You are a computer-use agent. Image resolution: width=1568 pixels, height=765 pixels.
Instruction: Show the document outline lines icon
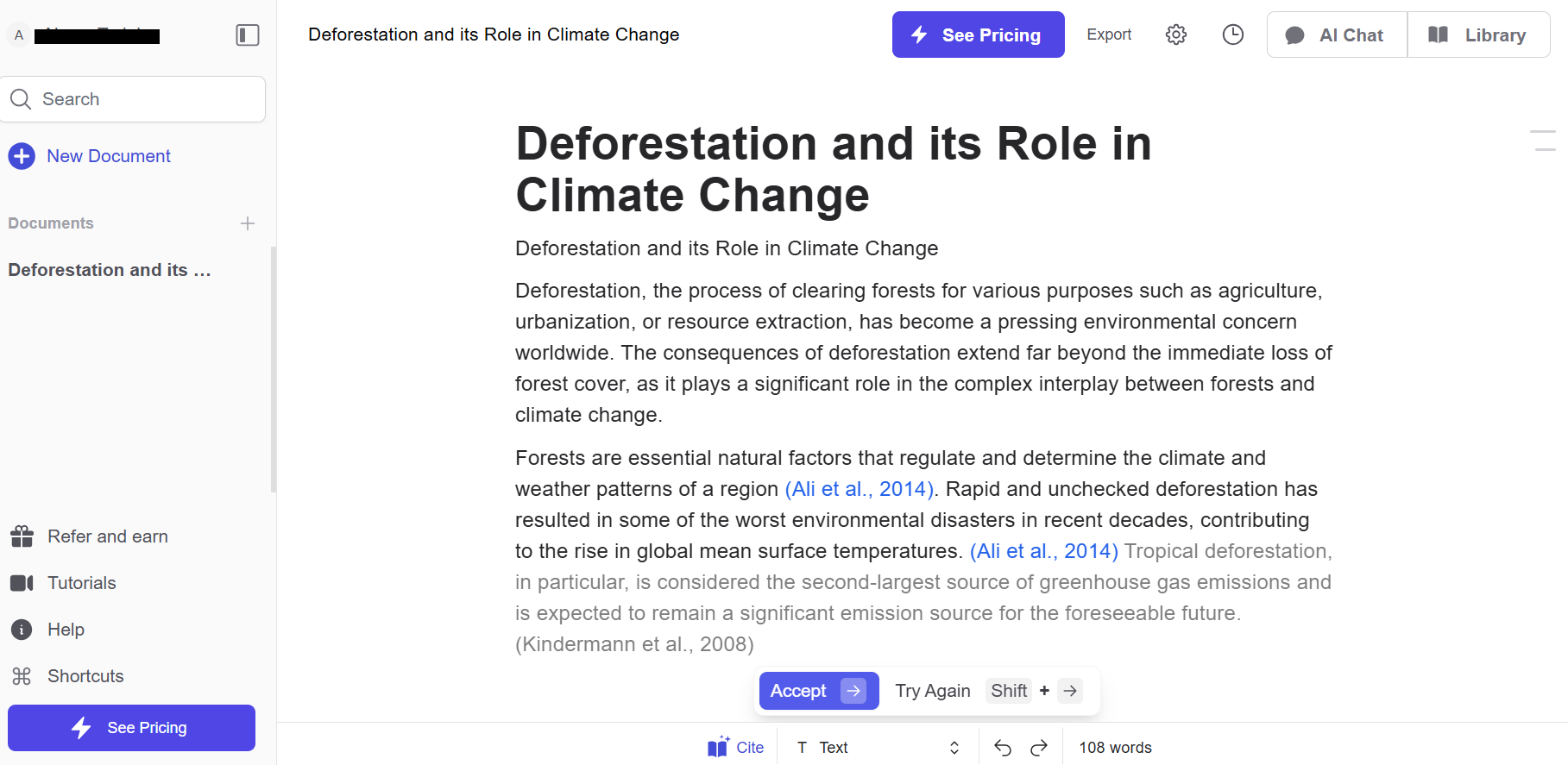(x=1542, y=141)
